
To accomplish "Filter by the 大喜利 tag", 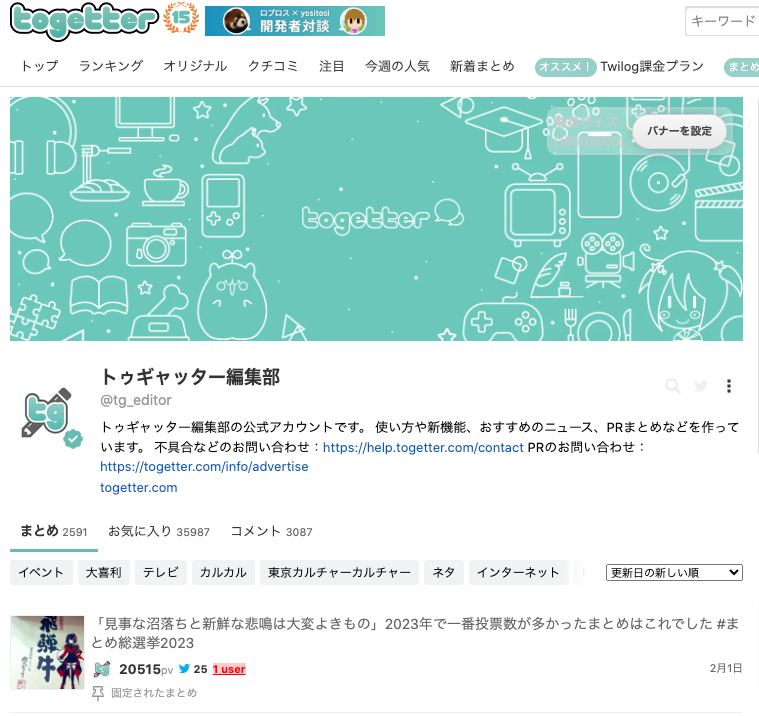I will [x=103, y=572].
